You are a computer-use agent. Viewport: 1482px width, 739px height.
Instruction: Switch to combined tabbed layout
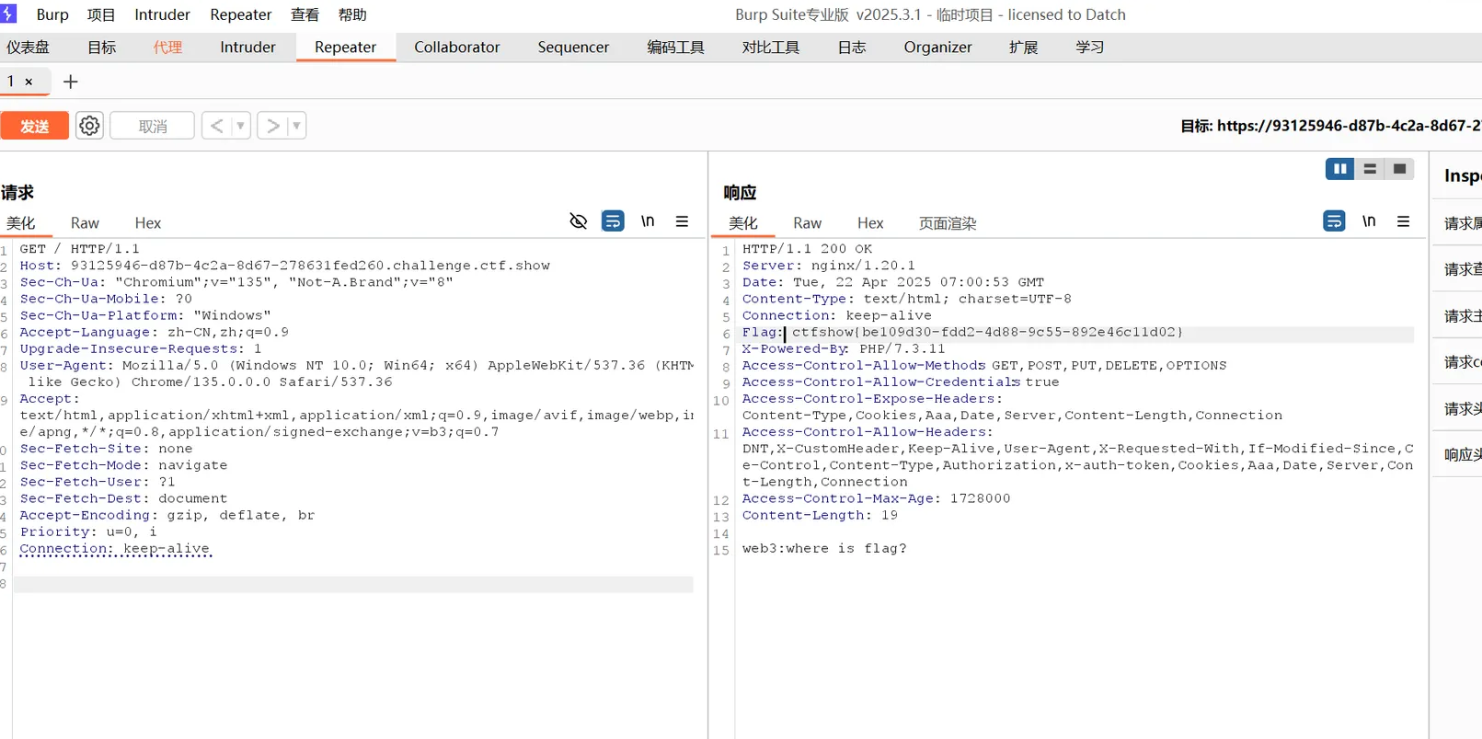click(1400, 169)
